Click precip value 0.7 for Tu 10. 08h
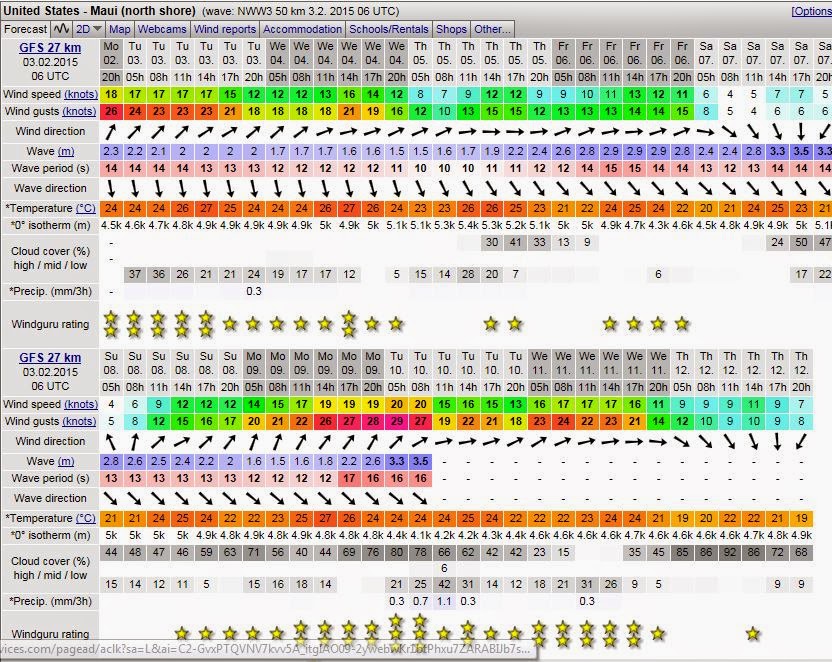This screenshot has width=832, height=662. pos(420,601)
